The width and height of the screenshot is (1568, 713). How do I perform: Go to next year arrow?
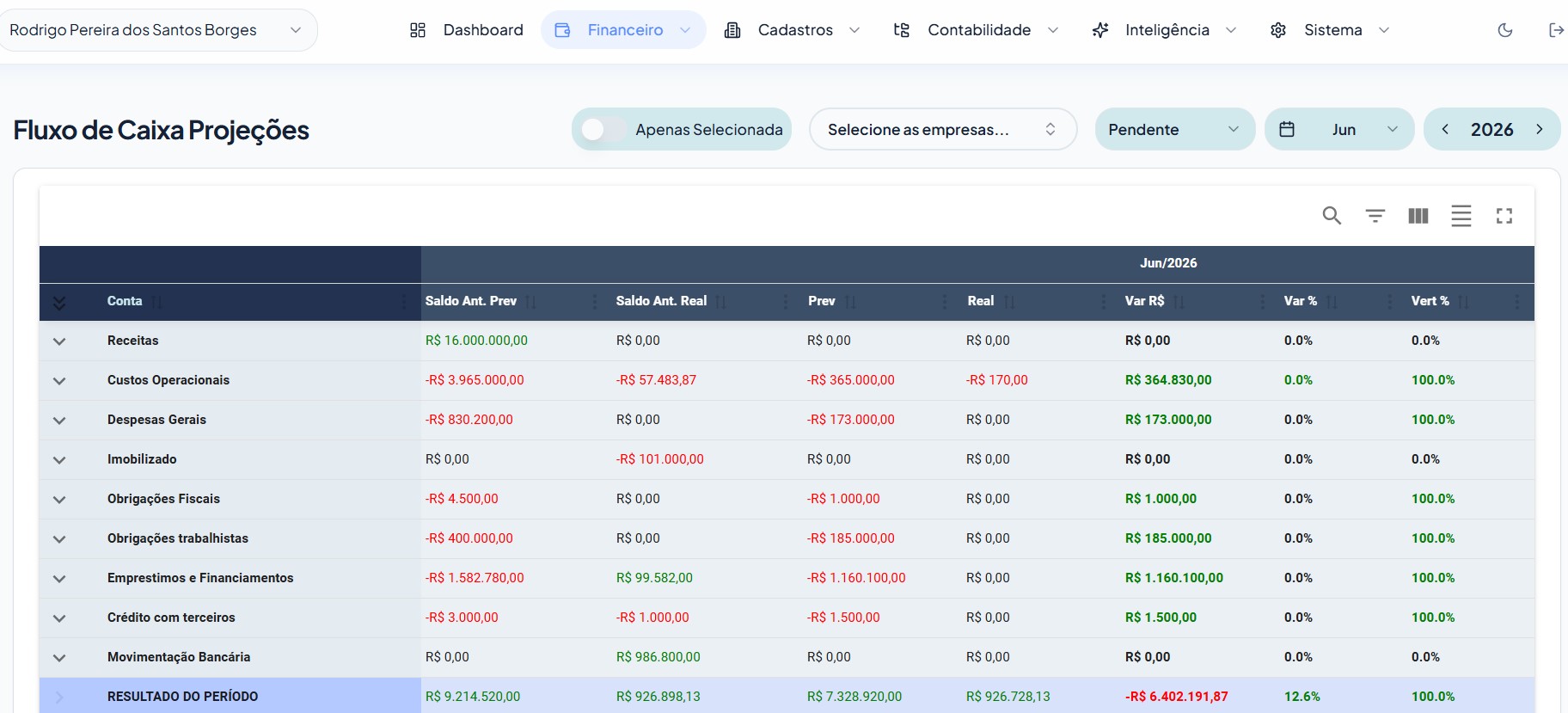tap(1540, 129)
